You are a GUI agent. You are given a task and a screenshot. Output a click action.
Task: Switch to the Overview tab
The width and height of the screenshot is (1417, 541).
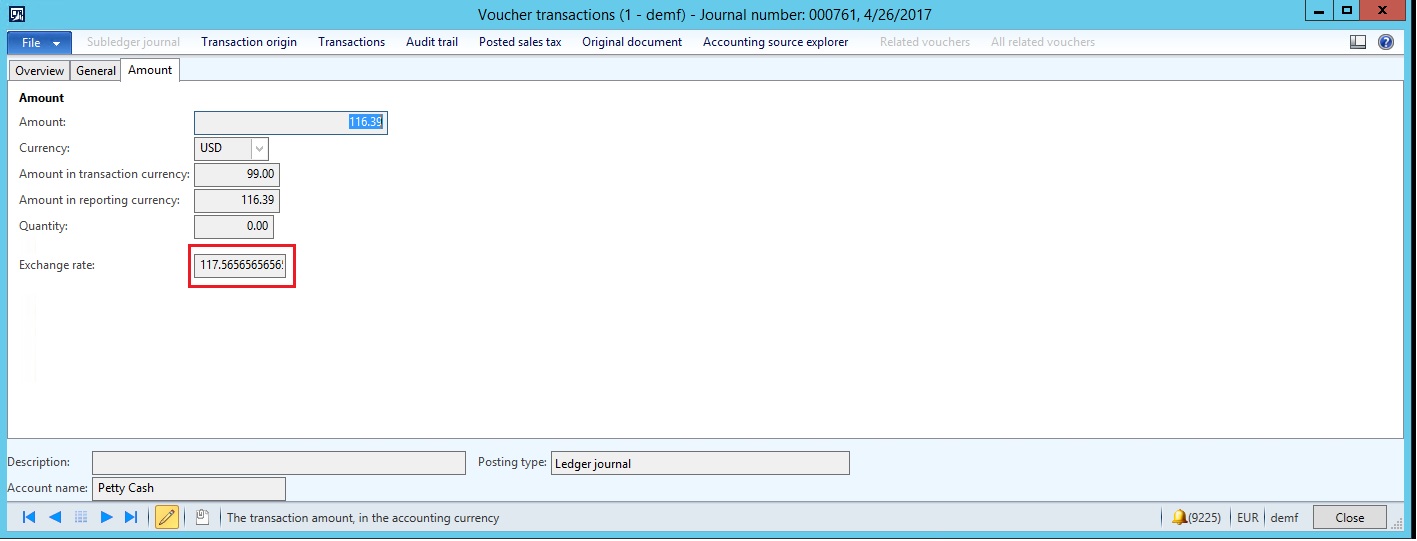[40, 71]
